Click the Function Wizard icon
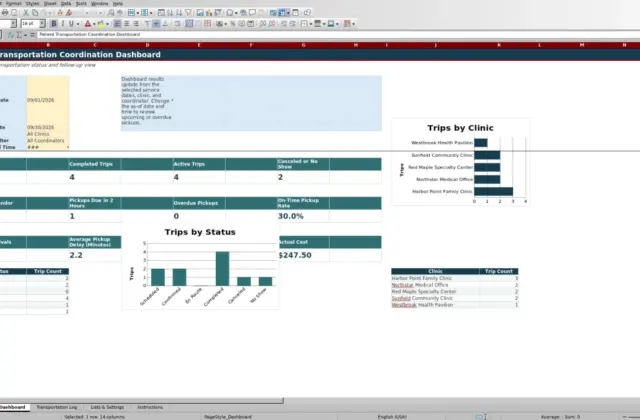The width and height of the screenshot is (640, 420). 11,35
